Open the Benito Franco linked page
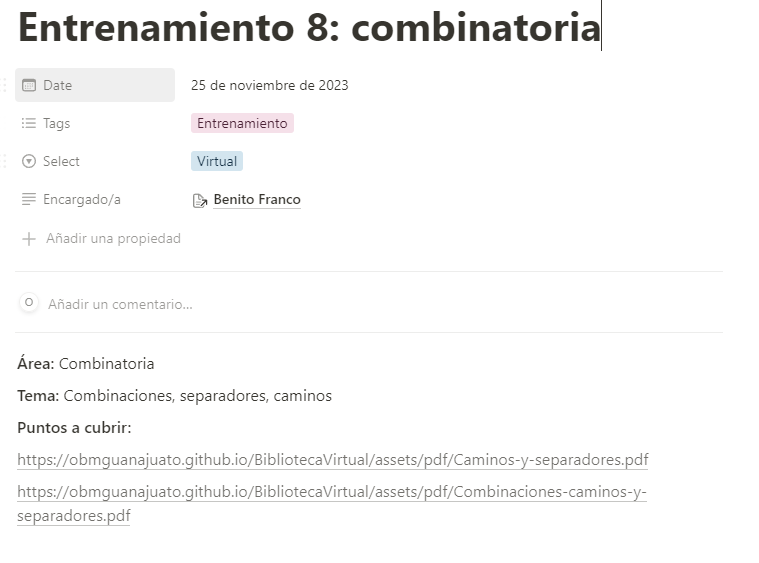Screen dimensions: 759x563 point(257,199)
